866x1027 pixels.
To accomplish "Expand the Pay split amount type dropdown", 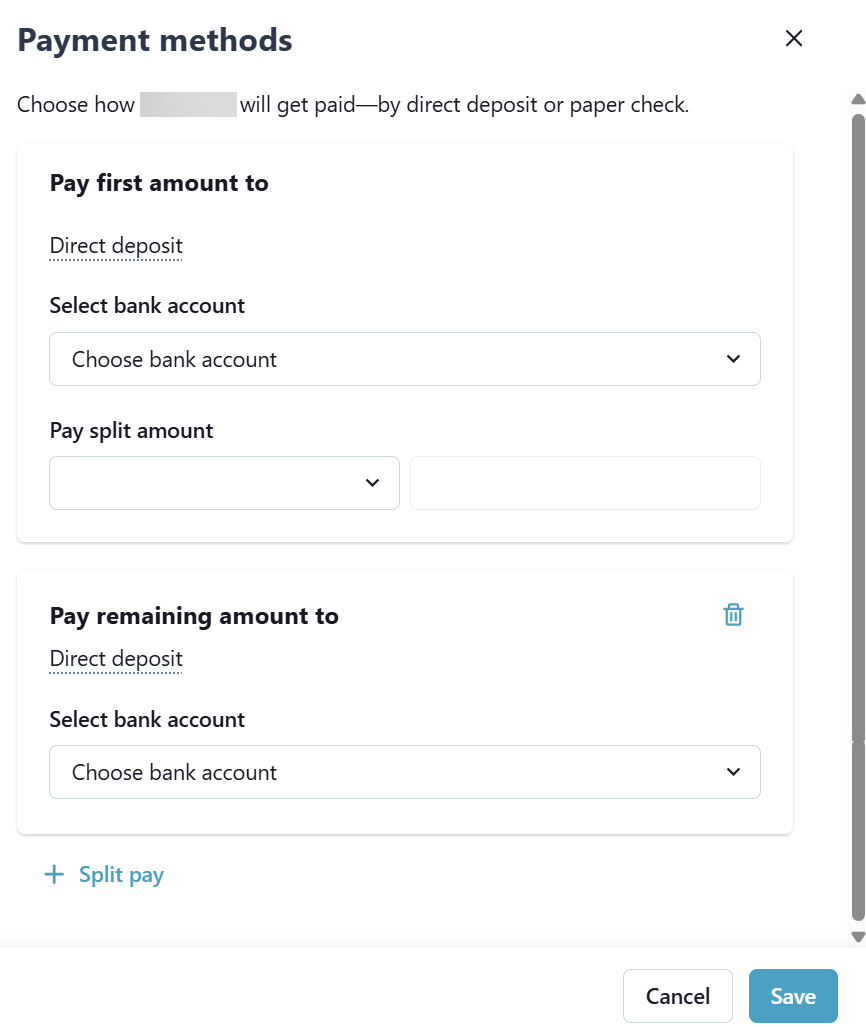I will pyautogui.click(x=224, y=483).
